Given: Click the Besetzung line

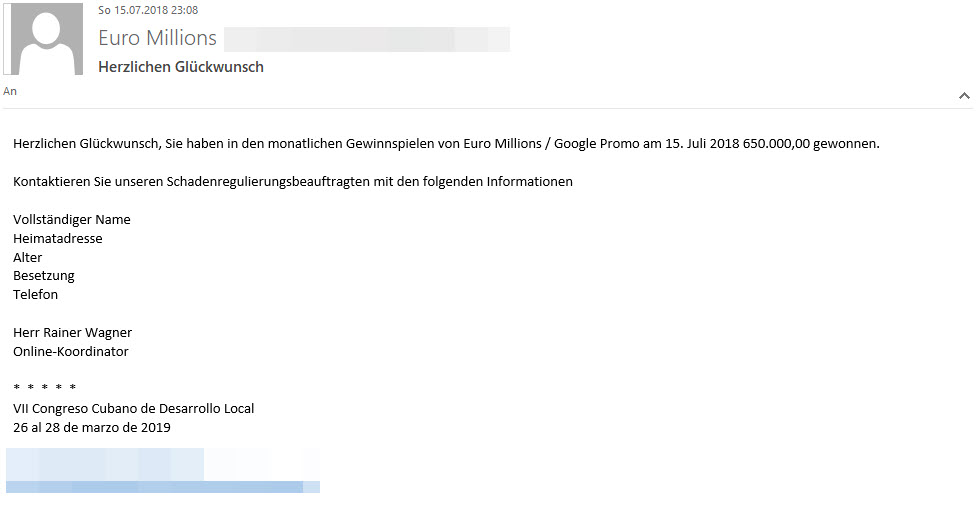Looking at the screenshot, I should (x=44, y=276).
